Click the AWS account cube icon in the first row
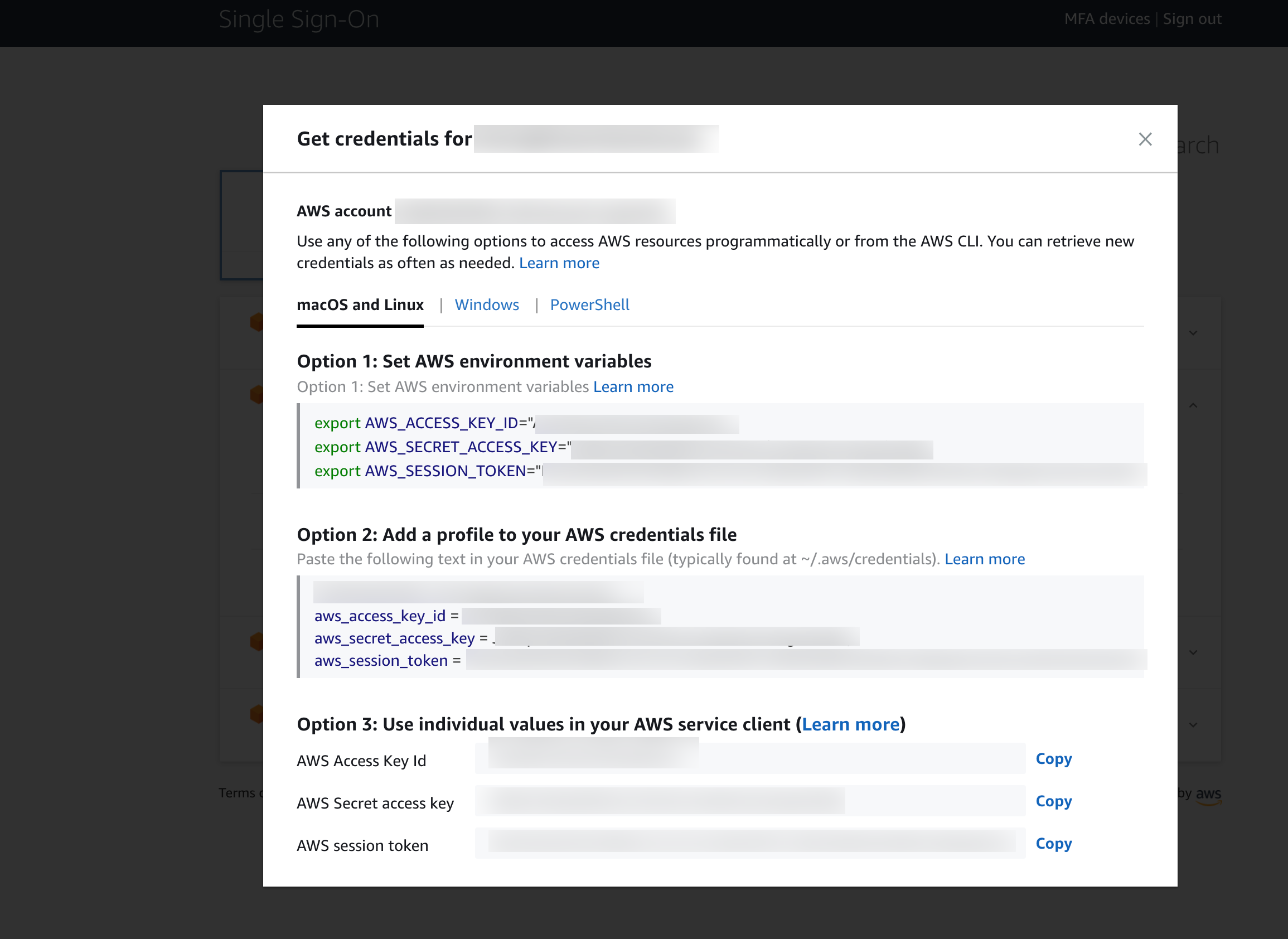The height and width of the screenshot is (939, 1288). click(257, 322)
